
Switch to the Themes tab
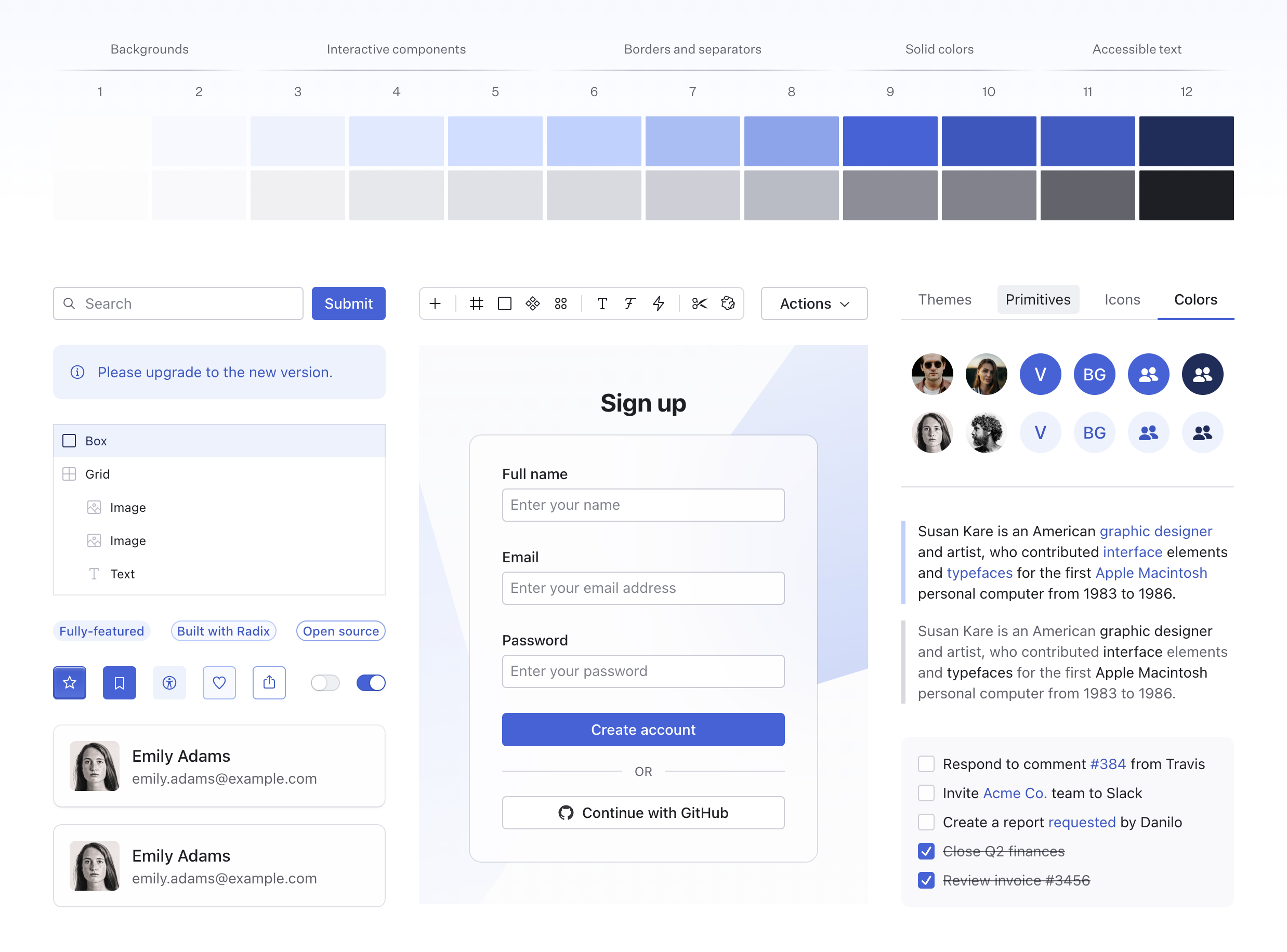[x=944, y=299]
